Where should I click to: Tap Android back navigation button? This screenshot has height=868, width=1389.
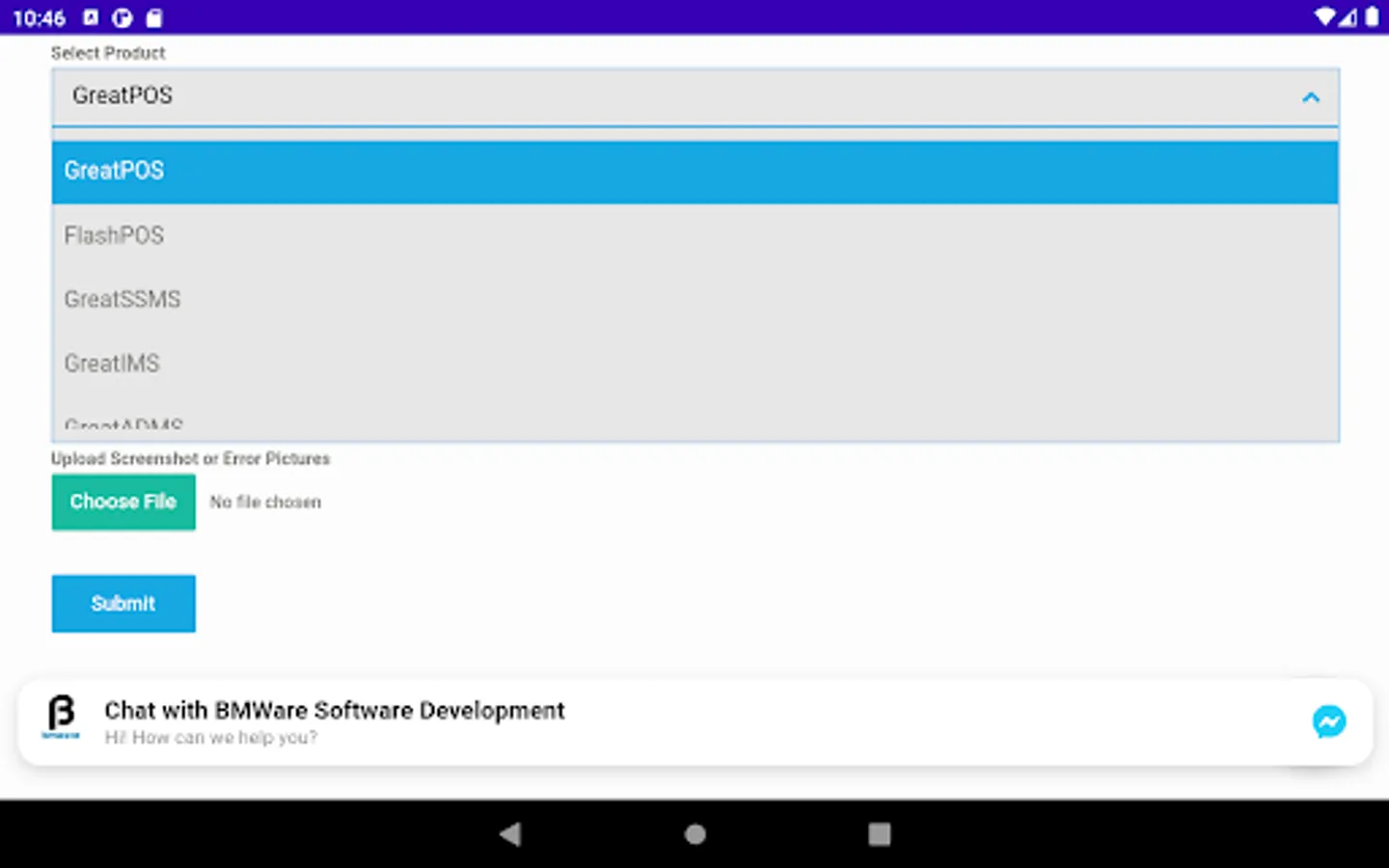[510, 834]
